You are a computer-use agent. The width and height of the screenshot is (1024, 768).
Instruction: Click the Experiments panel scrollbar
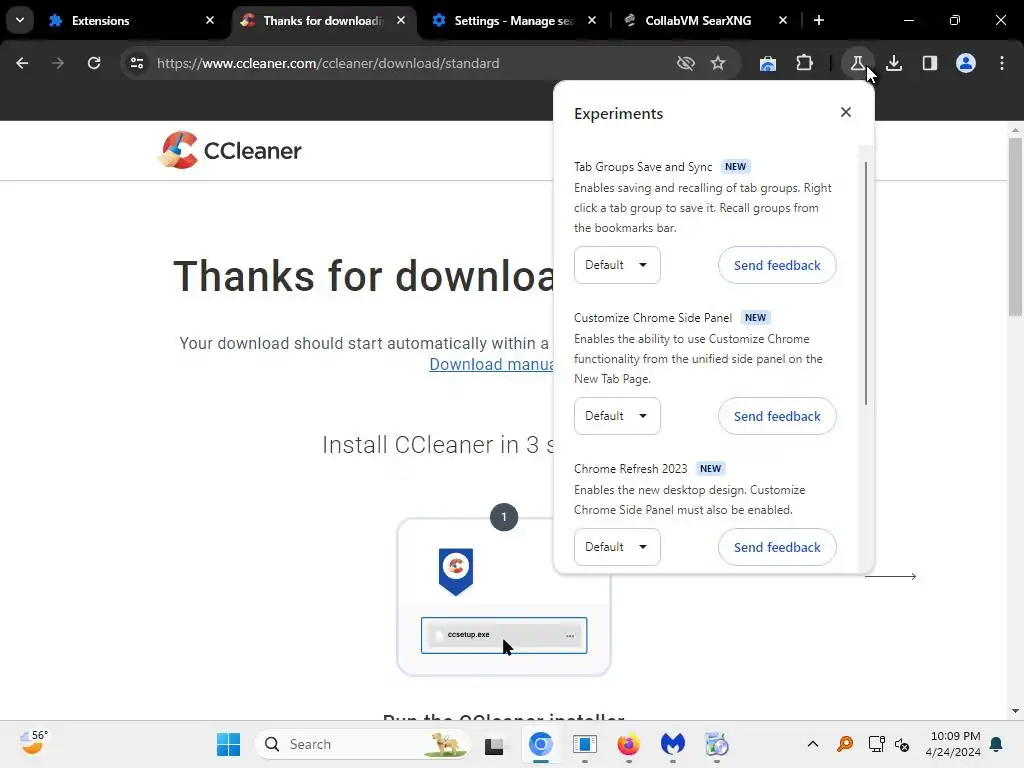tap(866, 283)
